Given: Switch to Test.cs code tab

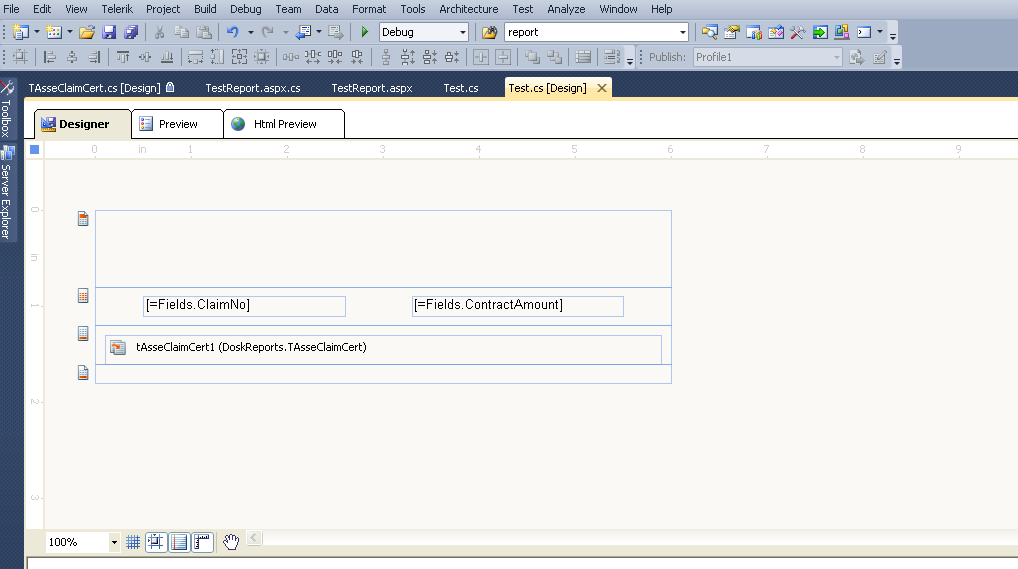Looking at the screenshot, I should [x=461, y=88].
